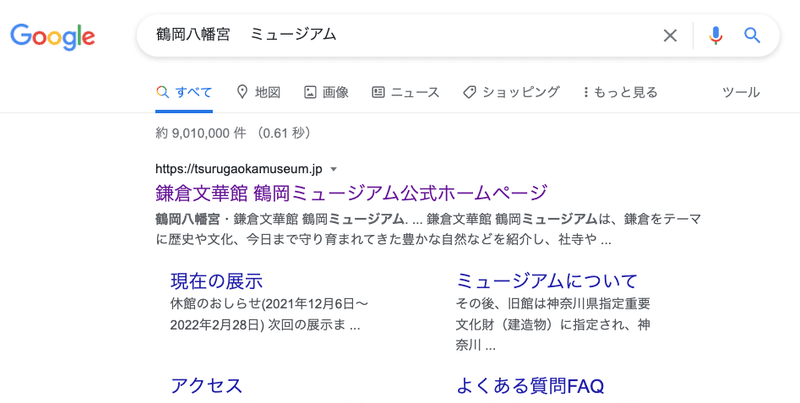This screenshot has height=403, width=800.
Task: Open the 現在の展示 sitelink
Action: click(x=216, y=281)
